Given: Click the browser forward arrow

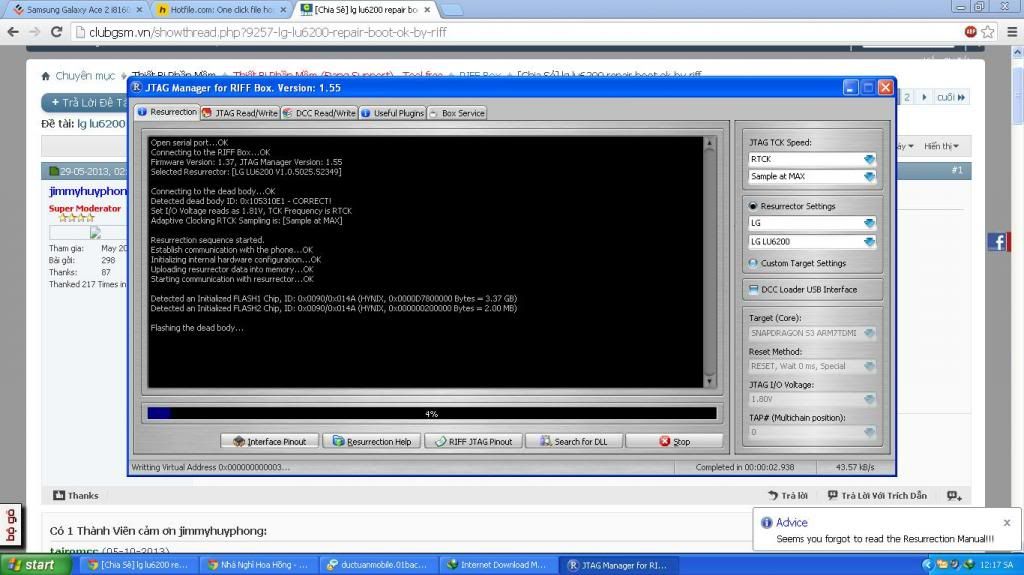Looking at the screenshot, I should pyautogui.click(x=34, y=32).
